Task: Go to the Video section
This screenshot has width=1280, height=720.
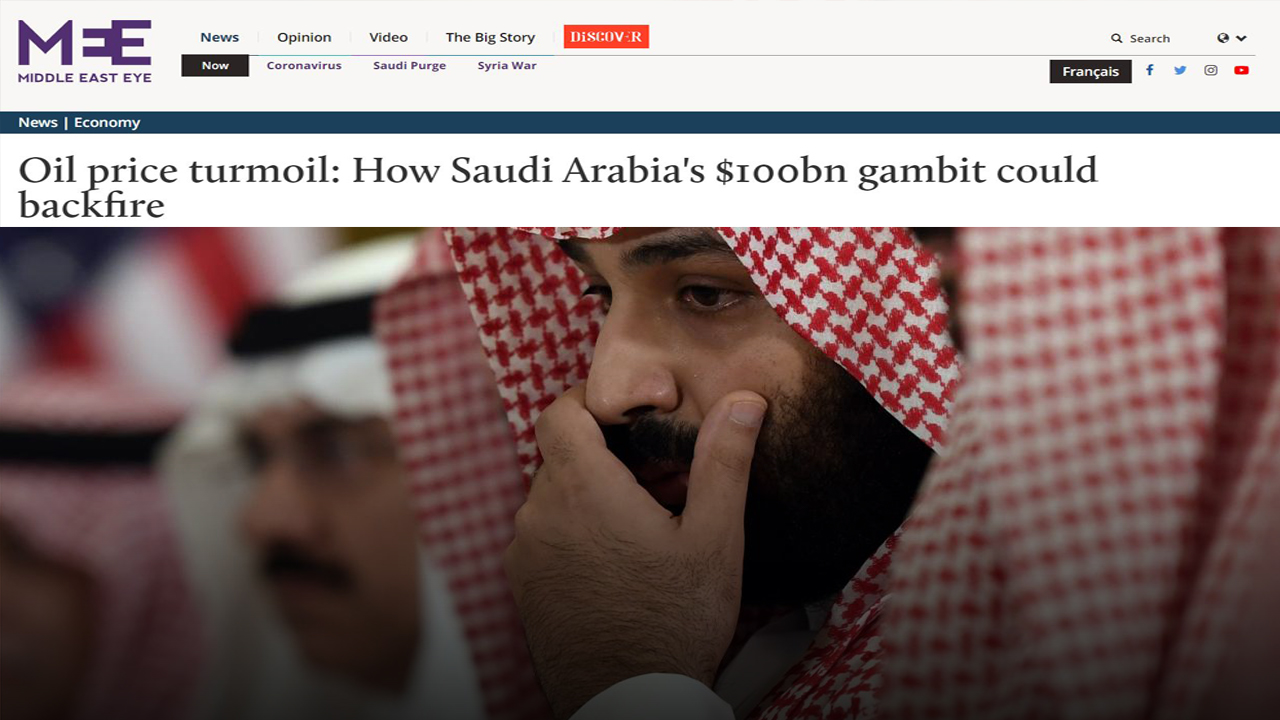Action: pos(388,37)
